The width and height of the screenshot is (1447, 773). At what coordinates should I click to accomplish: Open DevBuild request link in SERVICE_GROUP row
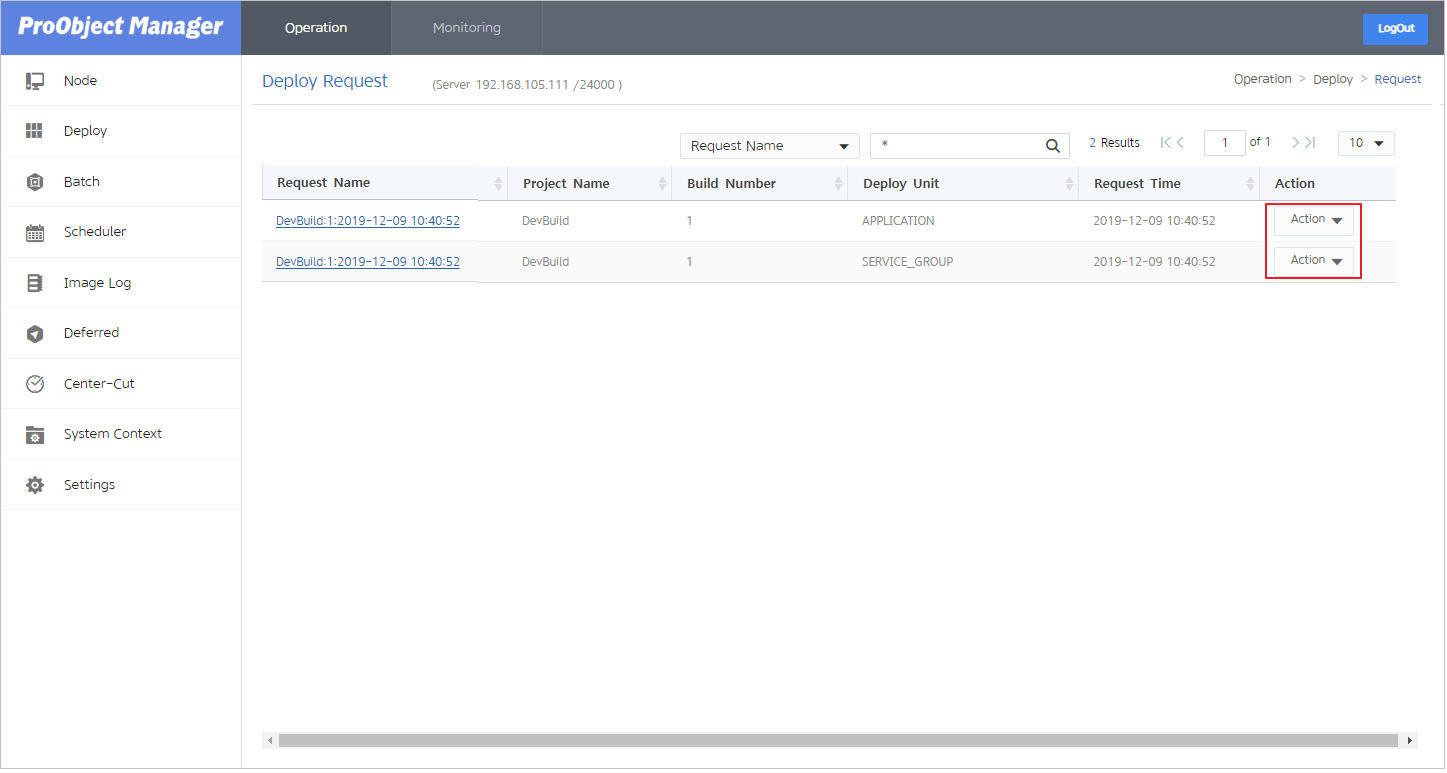(x=368, y=262)
